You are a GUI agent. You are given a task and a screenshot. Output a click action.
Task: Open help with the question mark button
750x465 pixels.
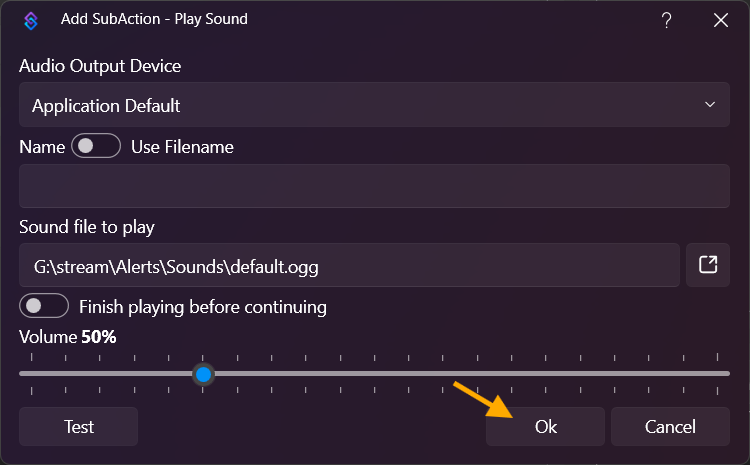click(x=667, y=20)
